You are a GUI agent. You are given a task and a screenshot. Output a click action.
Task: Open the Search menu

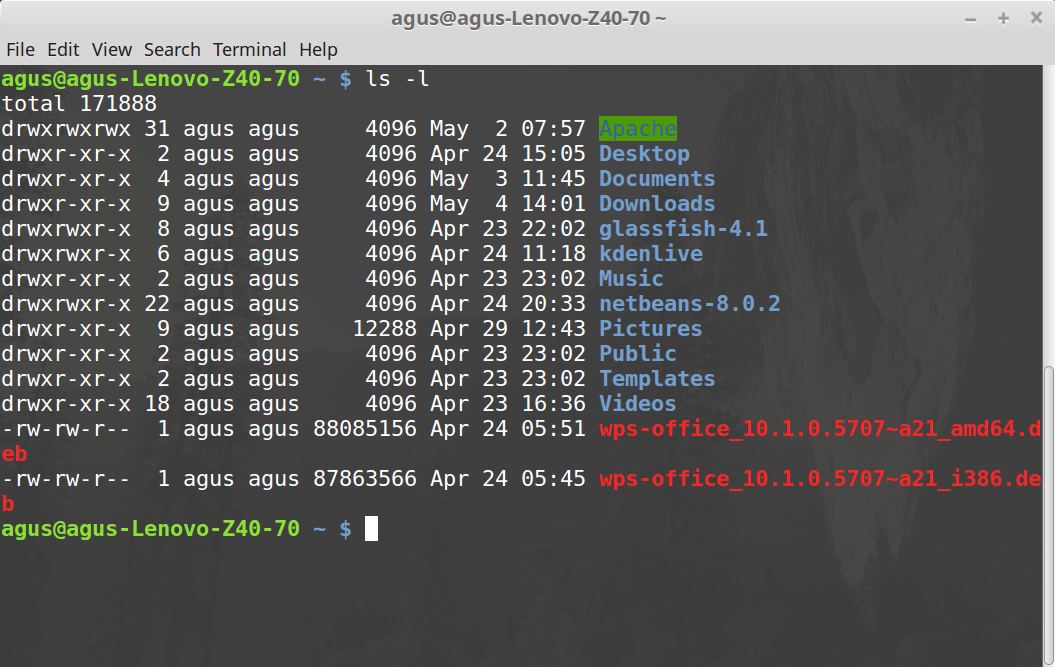pyautogui.click(x=172, y=49)
